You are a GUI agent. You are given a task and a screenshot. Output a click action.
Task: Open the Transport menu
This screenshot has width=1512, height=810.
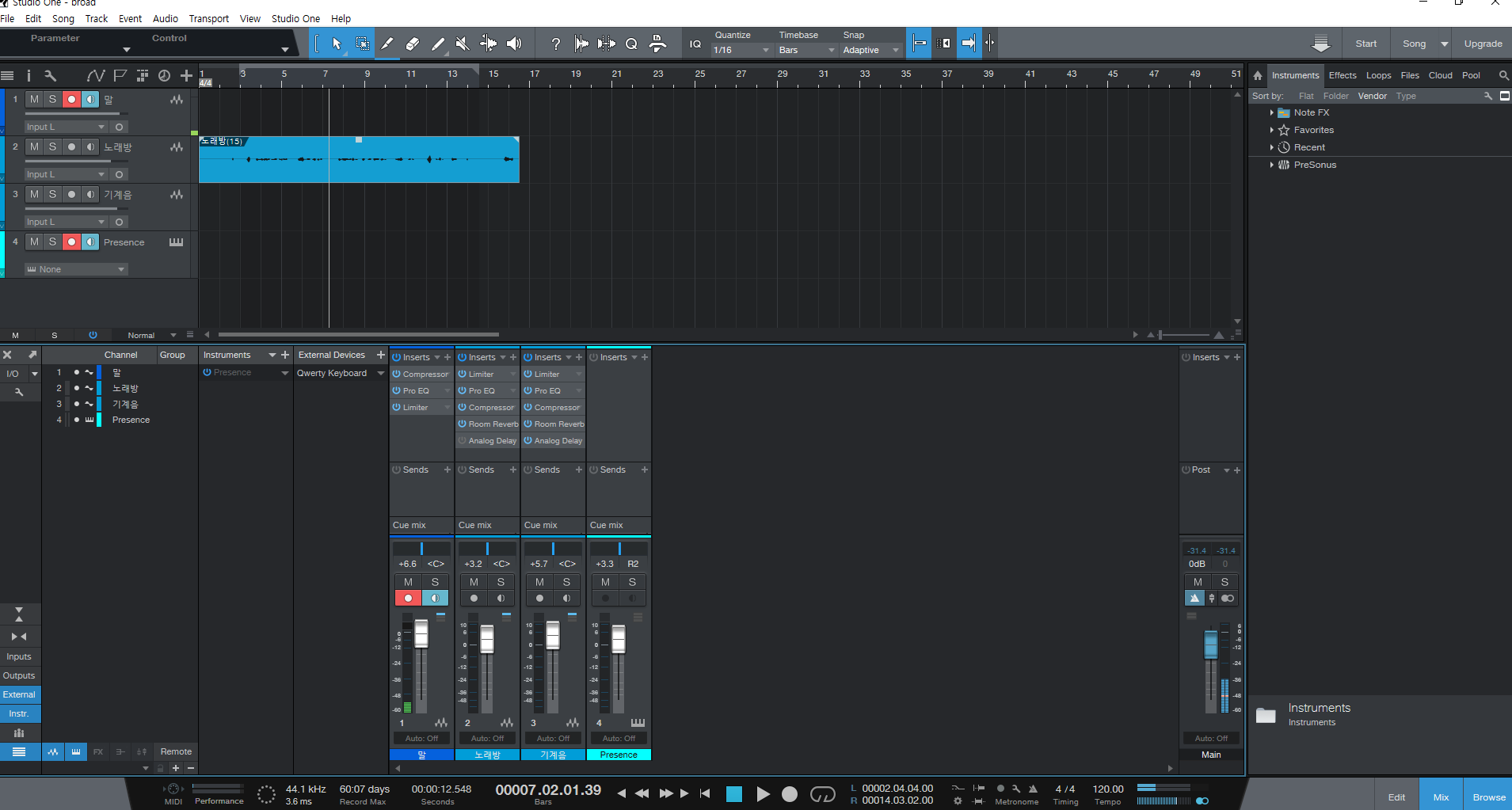point(208,18)
